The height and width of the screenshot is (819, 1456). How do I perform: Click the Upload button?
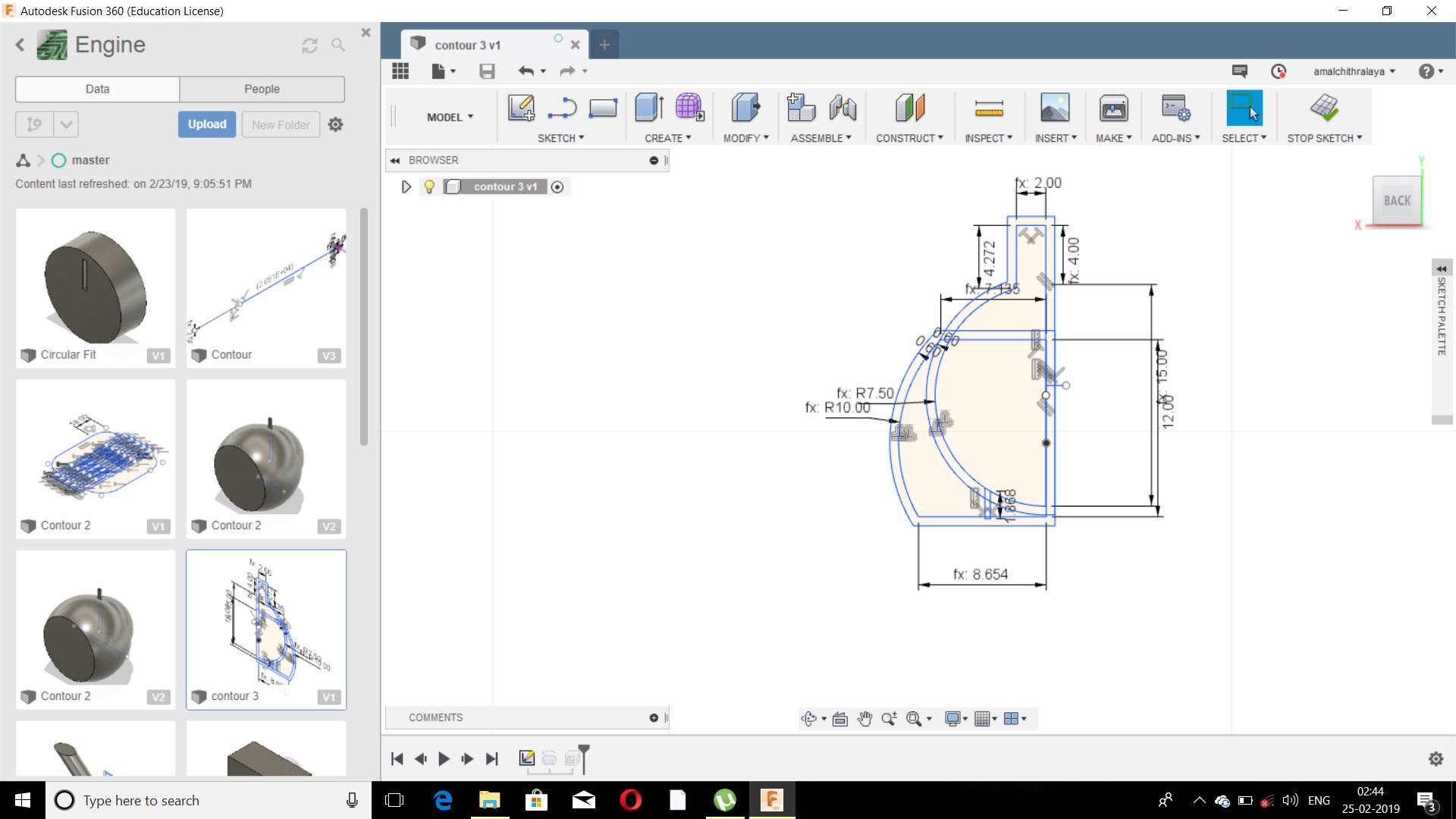pos(207,124)
